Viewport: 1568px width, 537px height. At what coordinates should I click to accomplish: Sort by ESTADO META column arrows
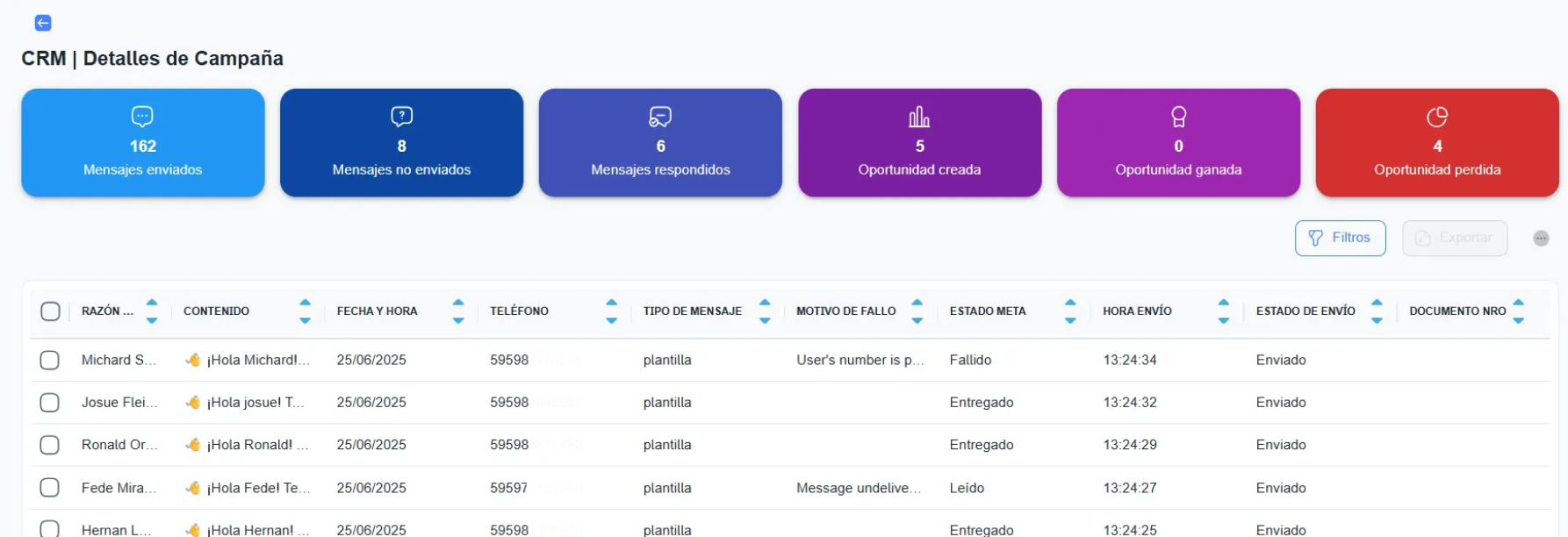point(1070,311)
